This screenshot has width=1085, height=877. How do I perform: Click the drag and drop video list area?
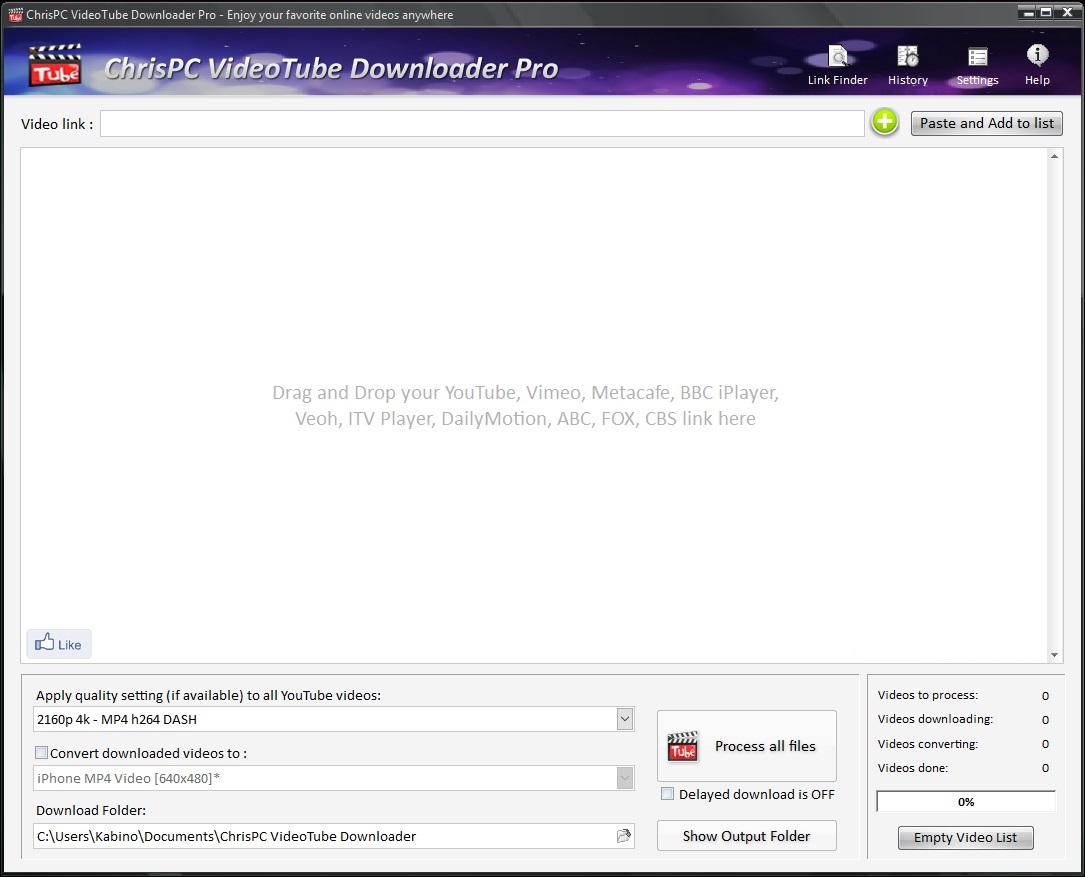[534, 405]
